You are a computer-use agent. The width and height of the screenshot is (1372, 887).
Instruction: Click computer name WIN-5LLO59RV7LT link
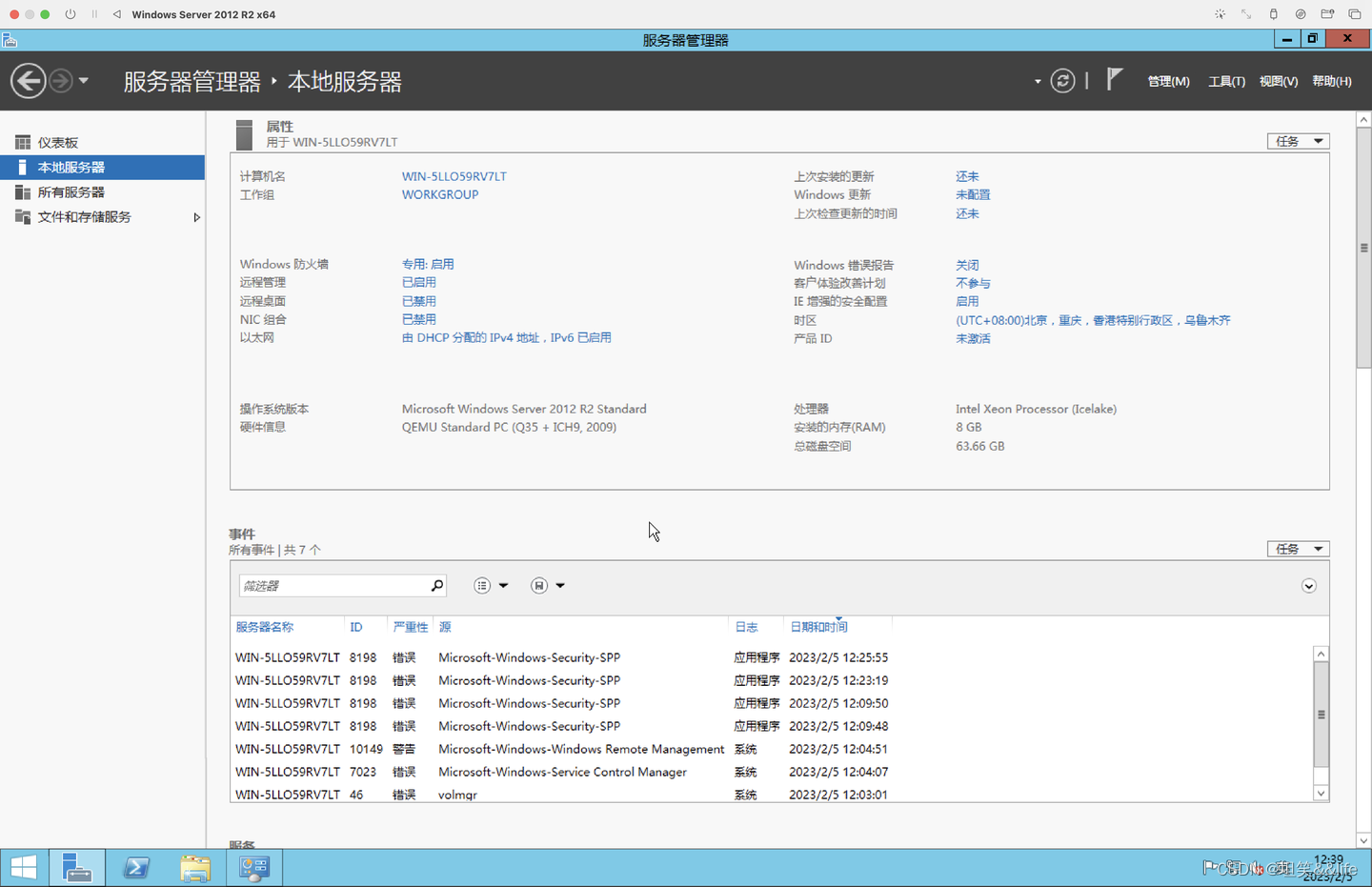tap(454, 176)
